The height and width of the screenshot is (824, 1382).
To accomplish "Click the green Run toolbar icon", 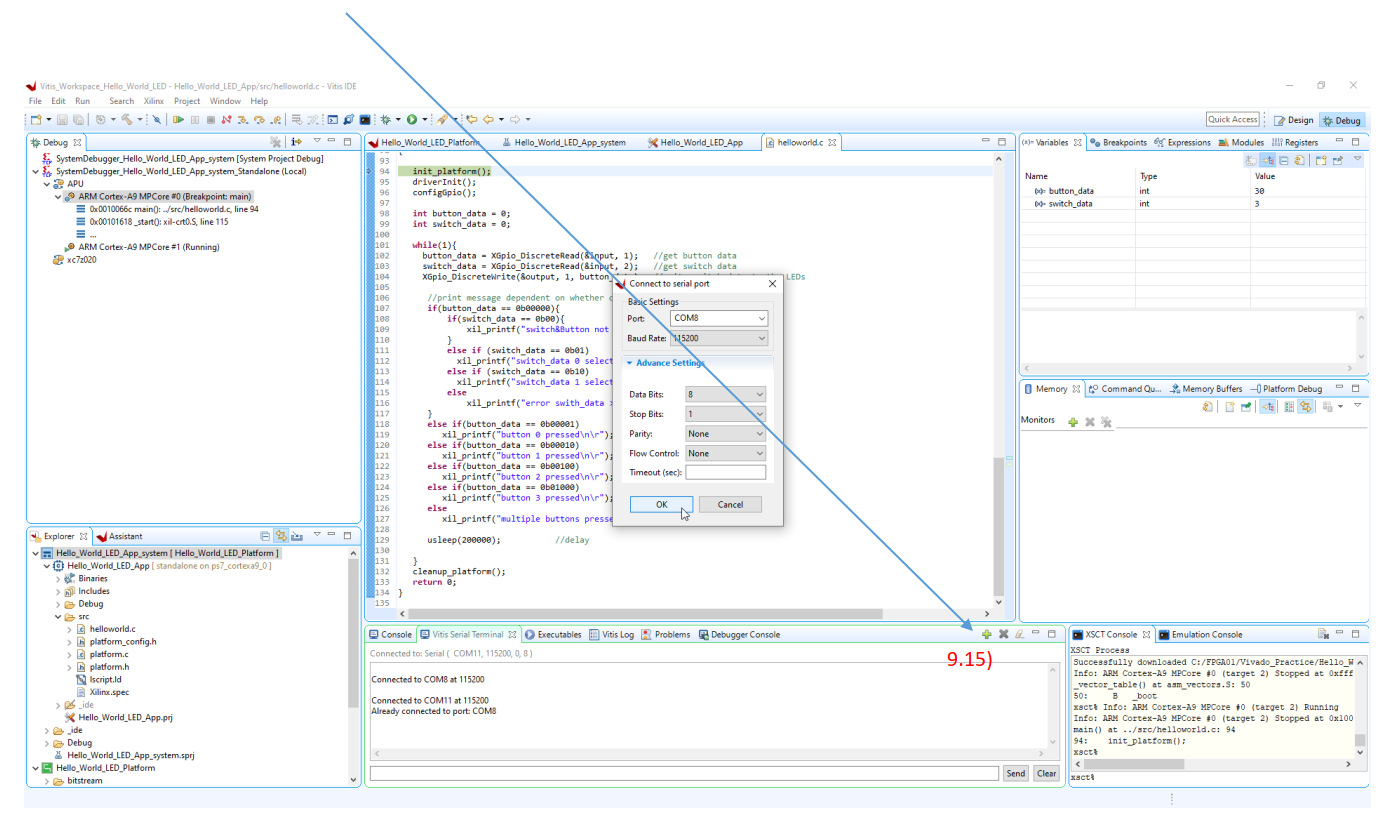I will click(x=411, y=119).
